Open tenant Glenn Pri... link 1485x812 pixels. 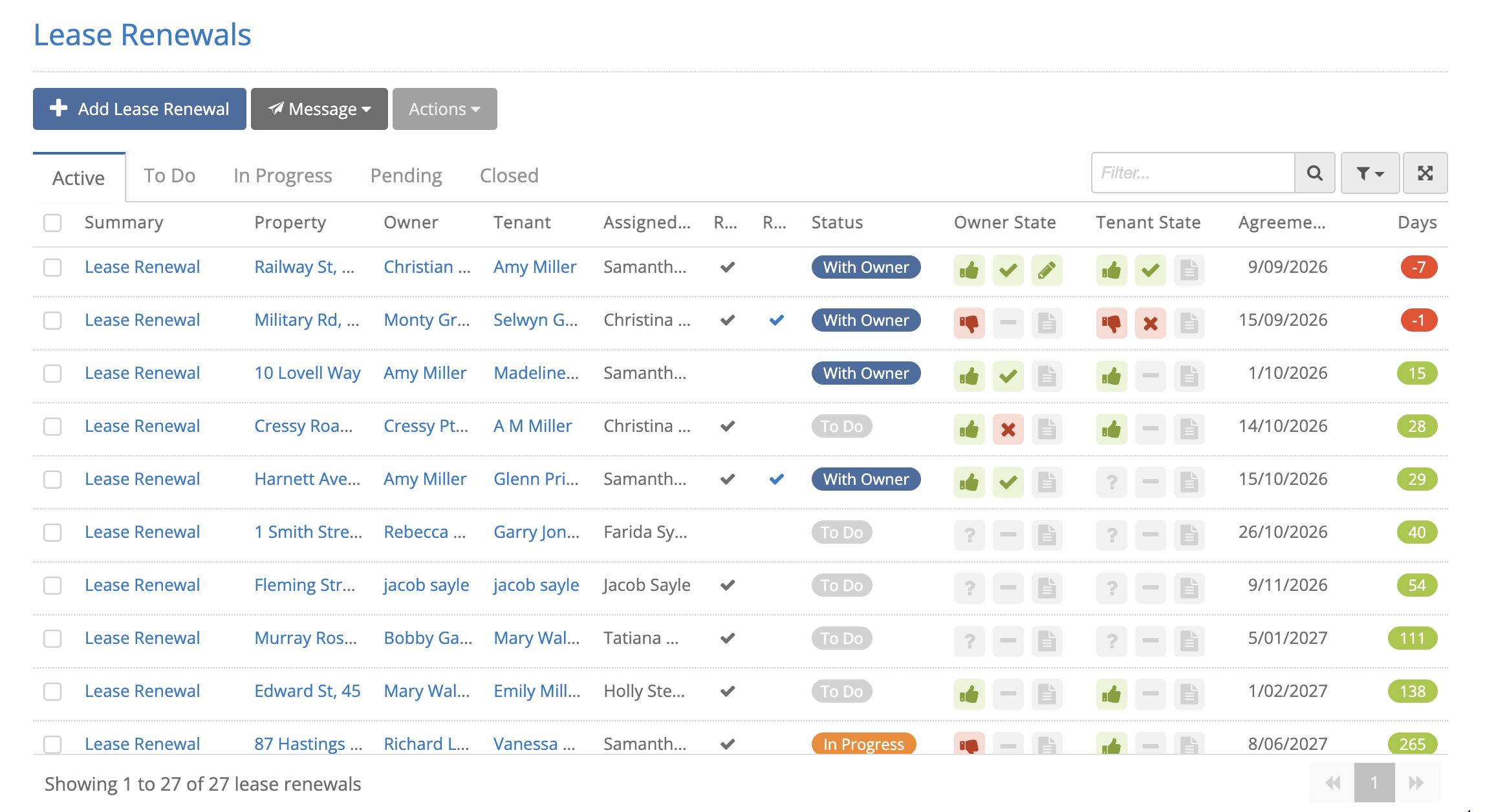pyautogui.click(x=536, y=479)
